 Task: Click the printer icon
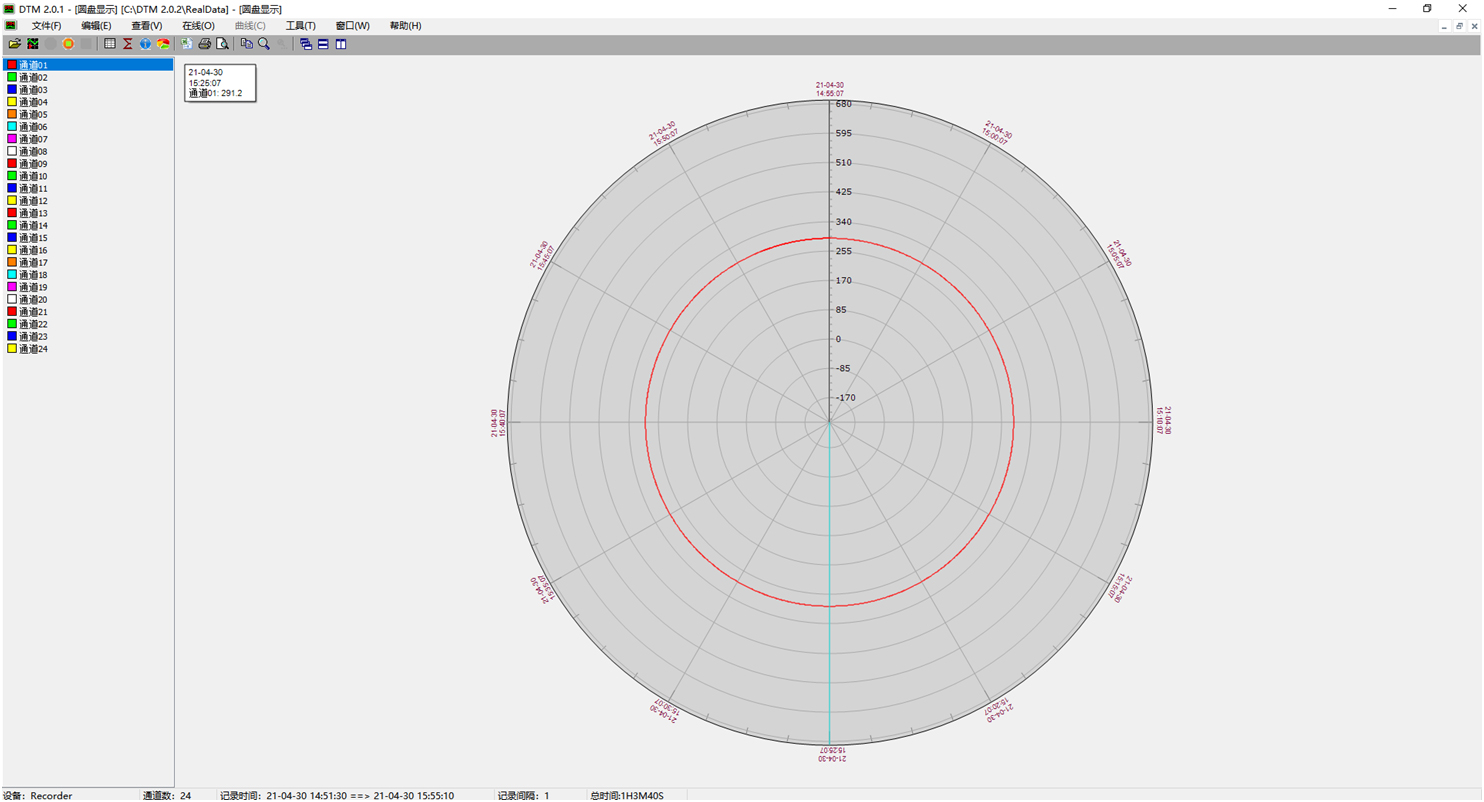tap(205, 44)
